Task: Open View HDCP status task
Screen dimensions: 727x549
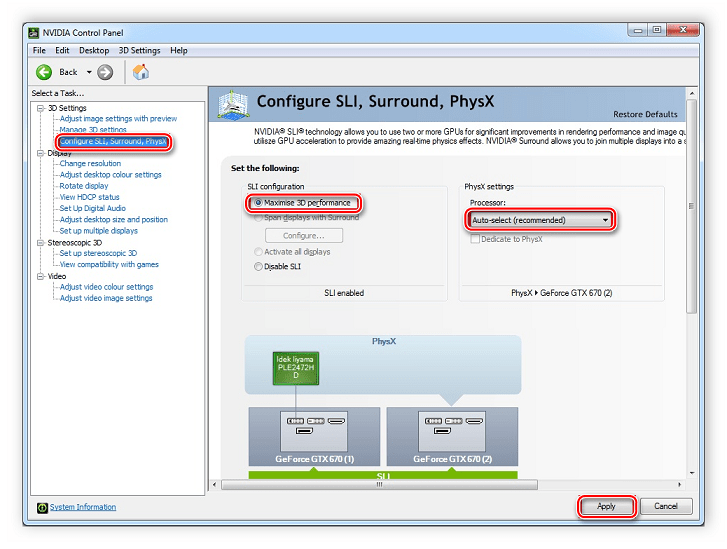Action: (89, 197)
